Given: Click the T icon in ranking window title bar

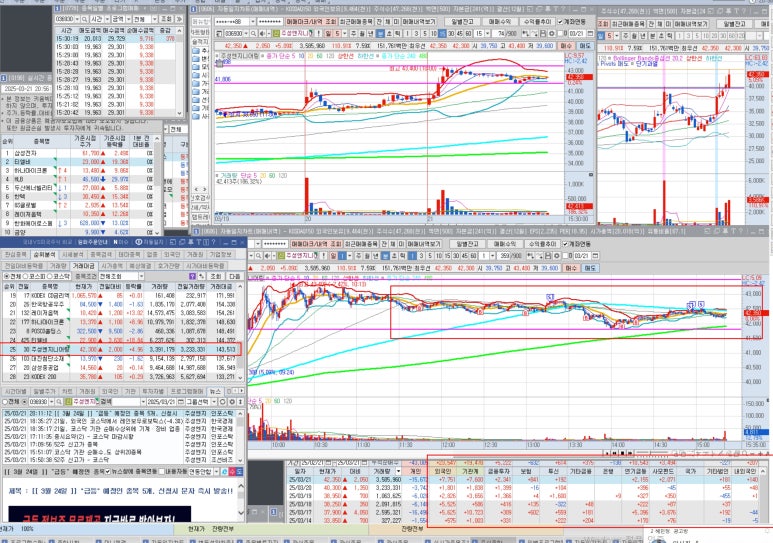Looking at the screenshot, I should coord(199,242).
